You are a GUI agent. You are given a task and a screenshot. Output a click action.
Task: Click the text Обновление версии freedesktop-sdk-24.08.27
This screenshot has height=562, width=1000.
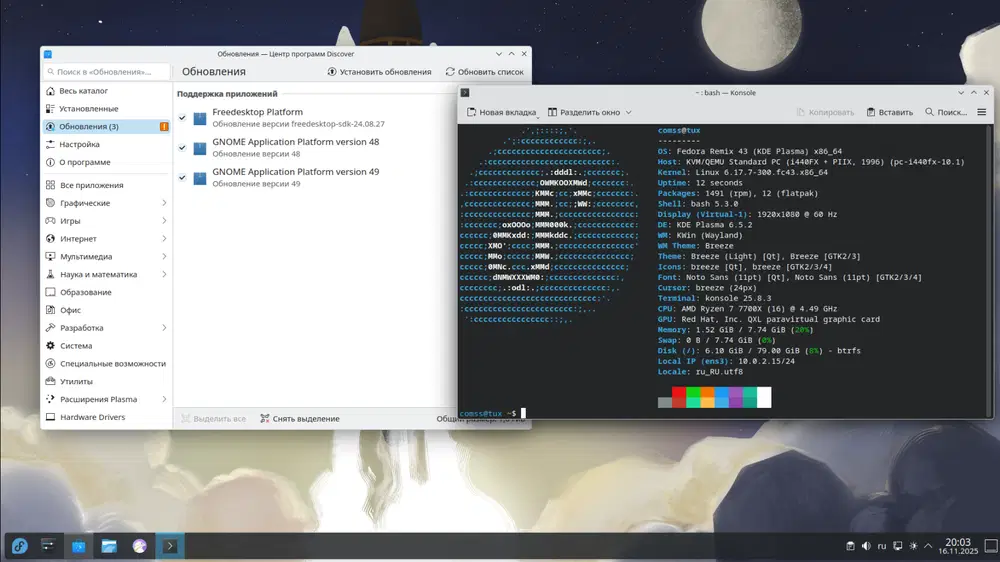pos(298,124)
